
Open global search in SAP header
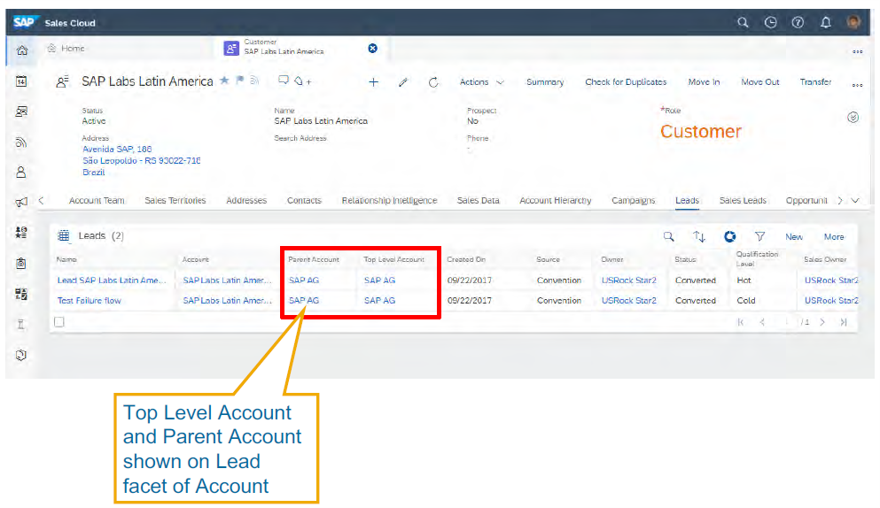(x=742, y=22)
